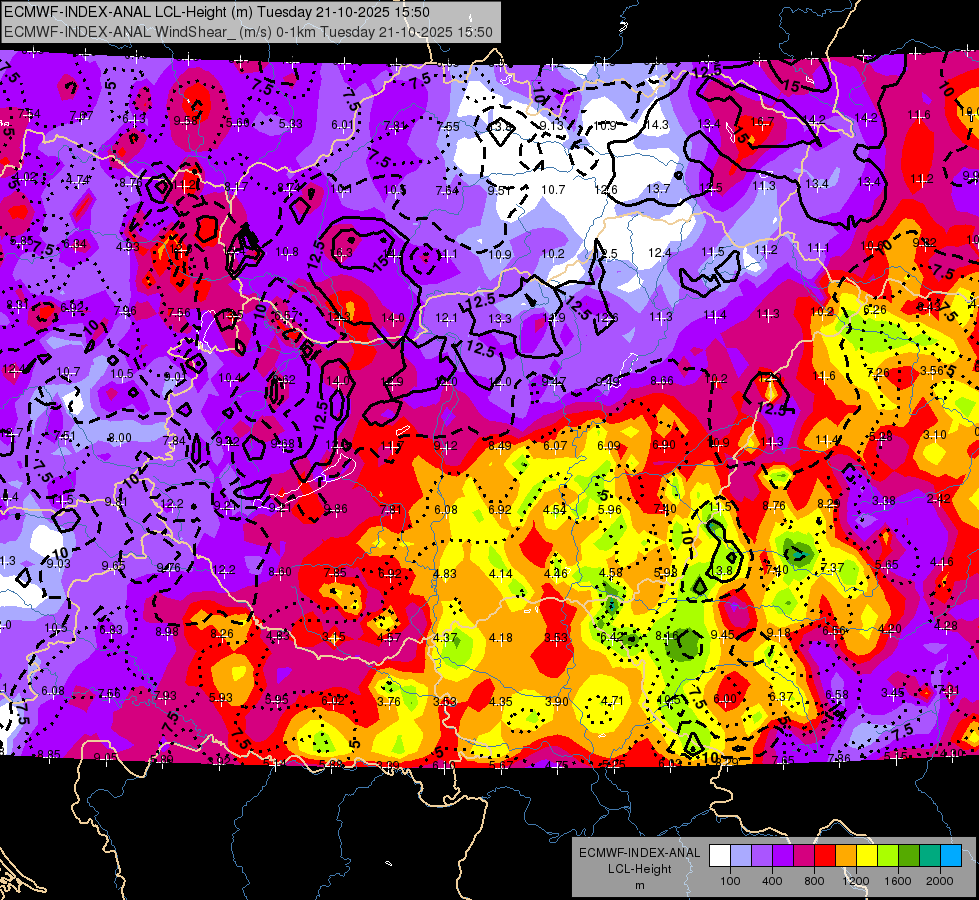The width and height of the screenshot is (979, 900).
Task: Click the 5.96 grid value
Action: 609,509
